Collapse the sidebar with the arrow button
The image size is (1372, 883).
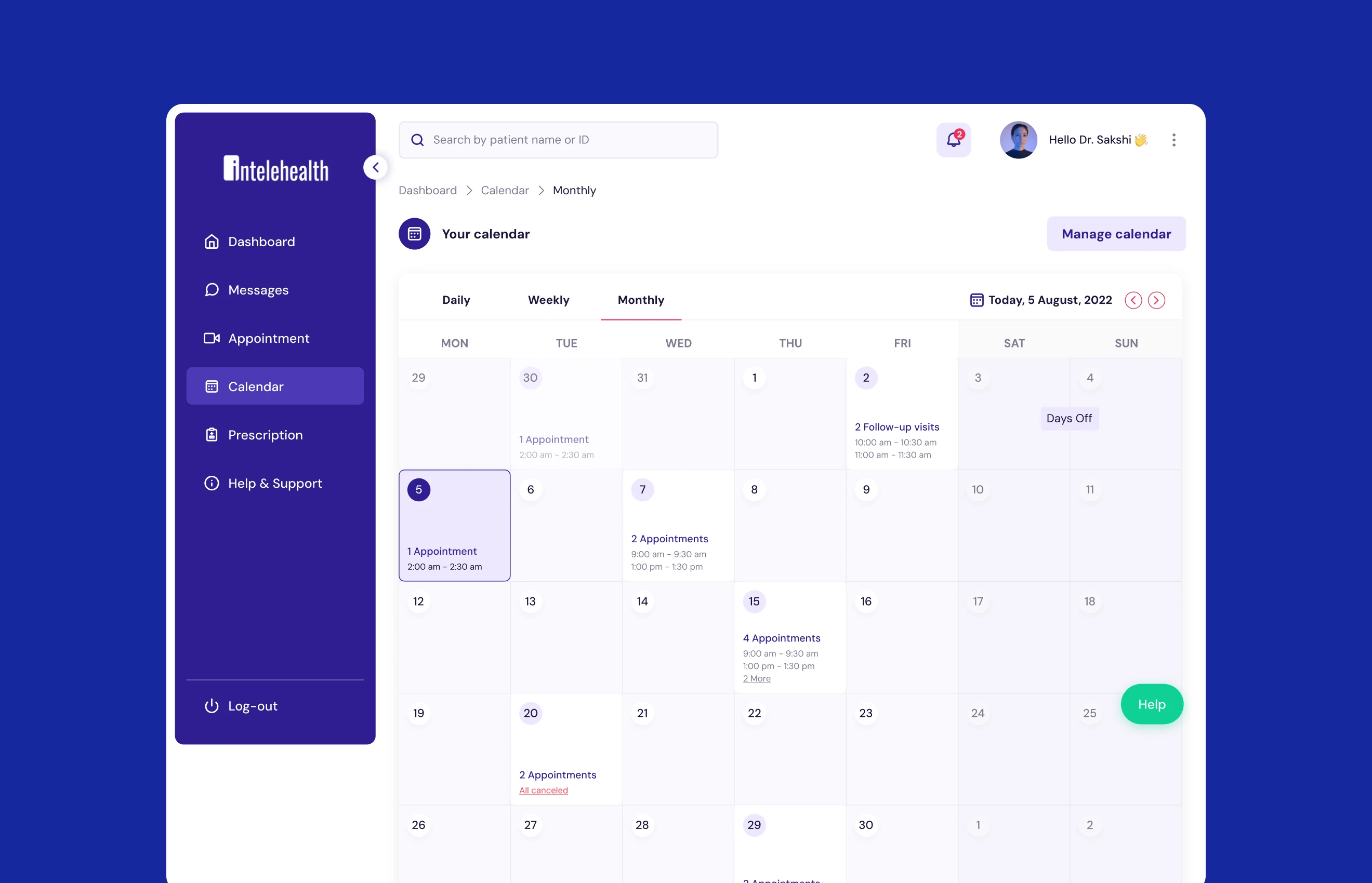[x=376, y=167]
